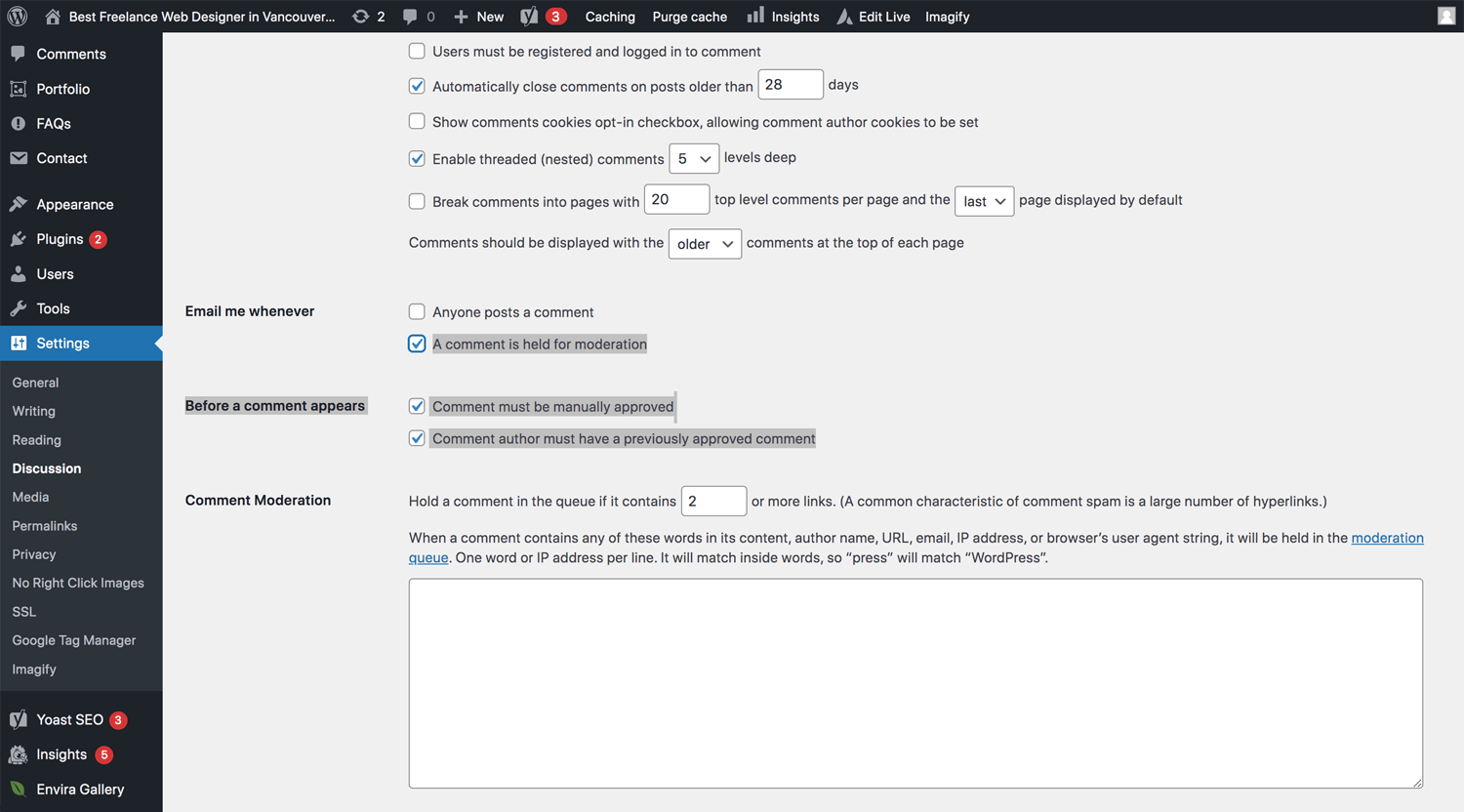
Task: Open the nested levels deep dropdown
Action: click(694, 158)
